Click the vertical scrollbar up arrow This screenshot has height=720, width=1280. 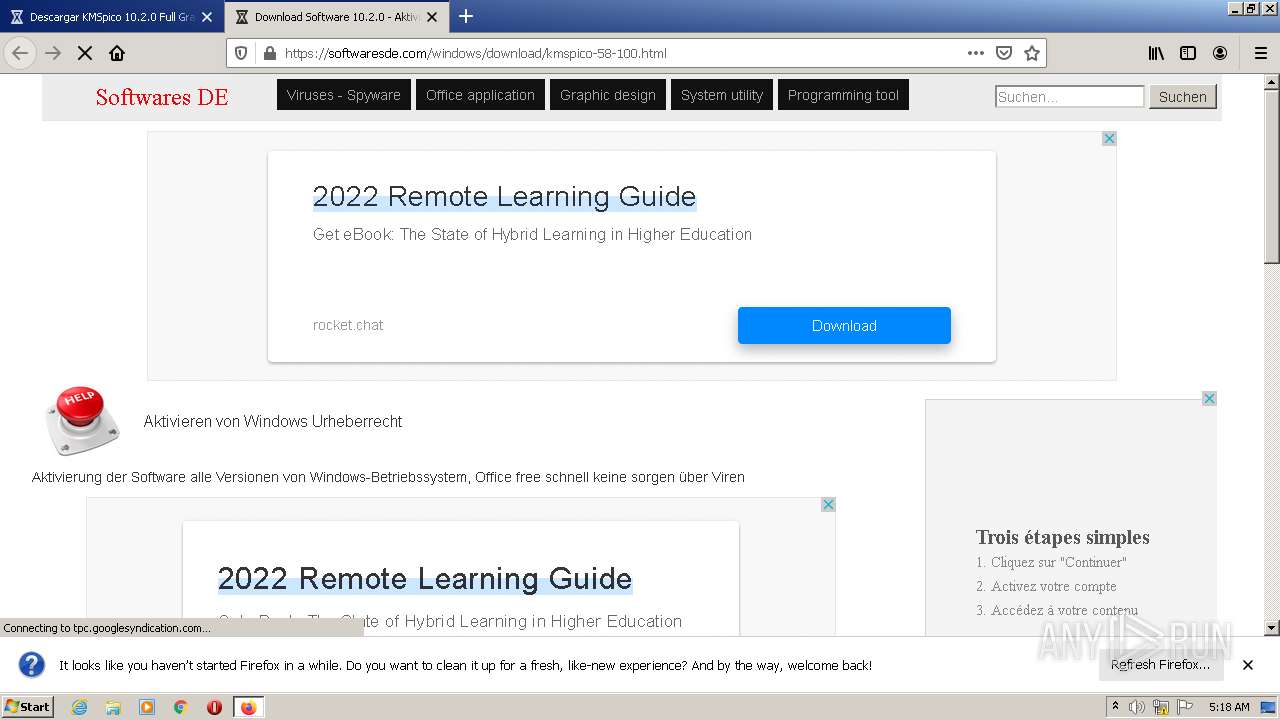(x=1272, y=82)
